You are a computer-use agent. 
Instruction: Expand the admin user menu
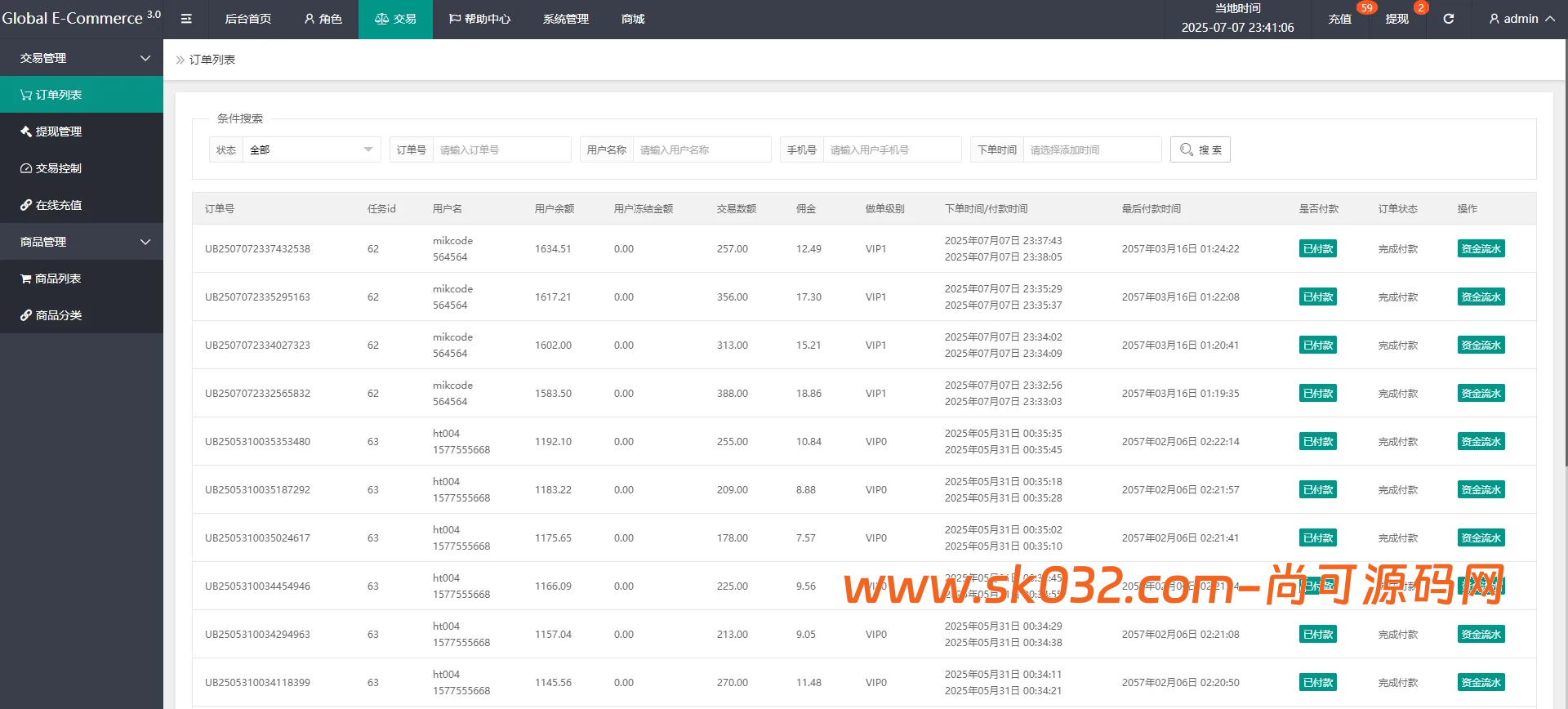coord(1521,19)
